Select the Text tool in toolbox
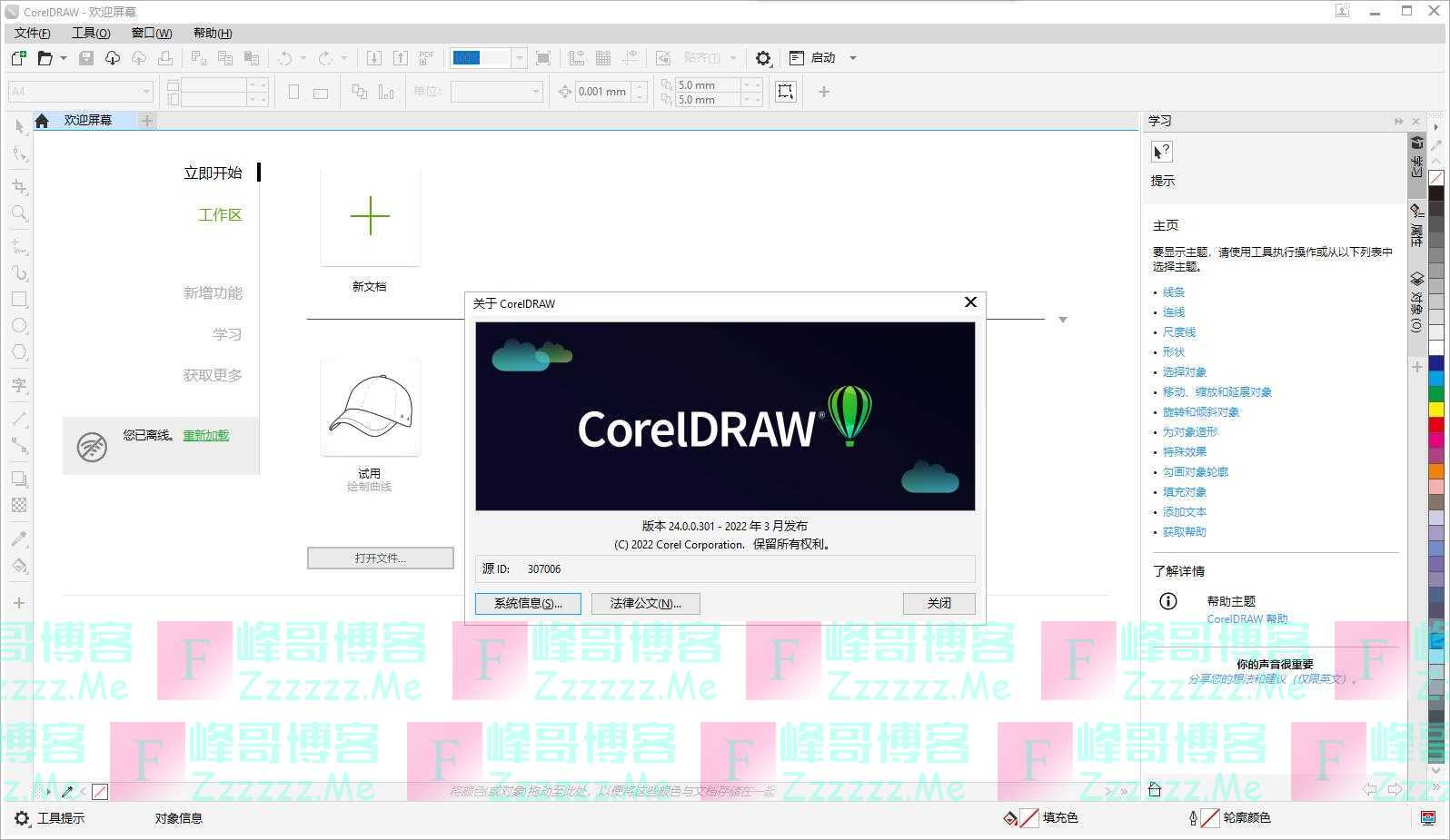This screenshot has width=1450, height=840. tap(19, 386)
